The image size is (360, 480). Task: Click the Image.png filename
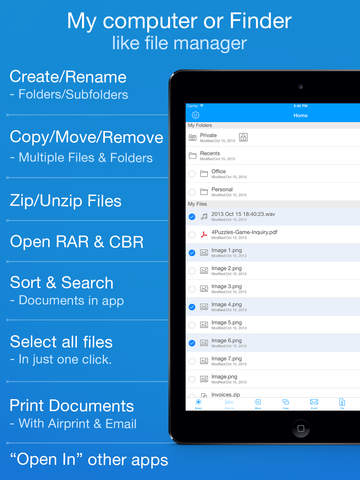tap(224, 376)
